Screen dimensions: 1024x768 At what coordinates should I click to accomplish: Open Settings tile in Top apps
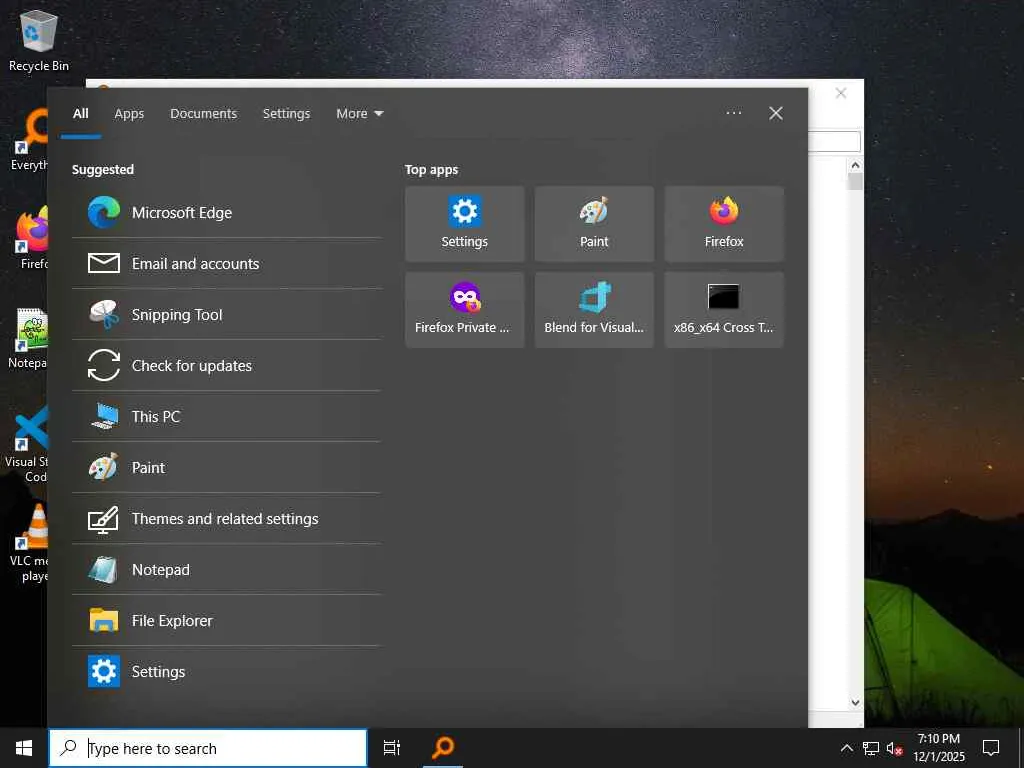click(464, 223)
